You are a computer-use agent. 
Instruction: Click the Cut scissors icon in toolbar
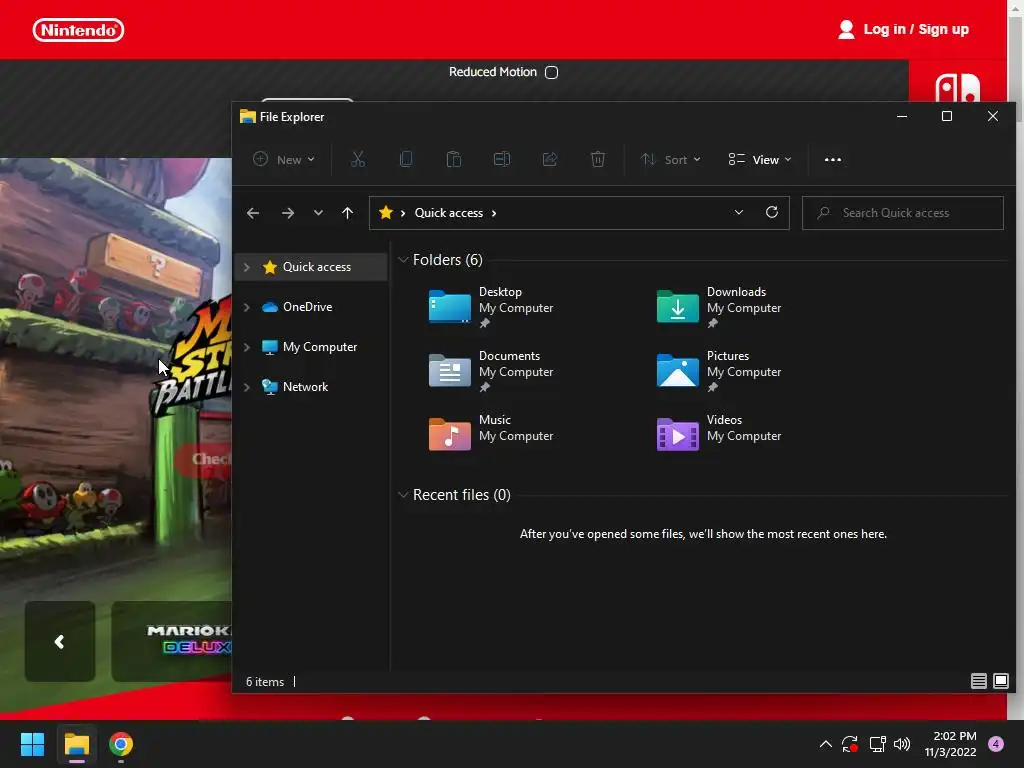pyautogui.click(x=358, y=159)
